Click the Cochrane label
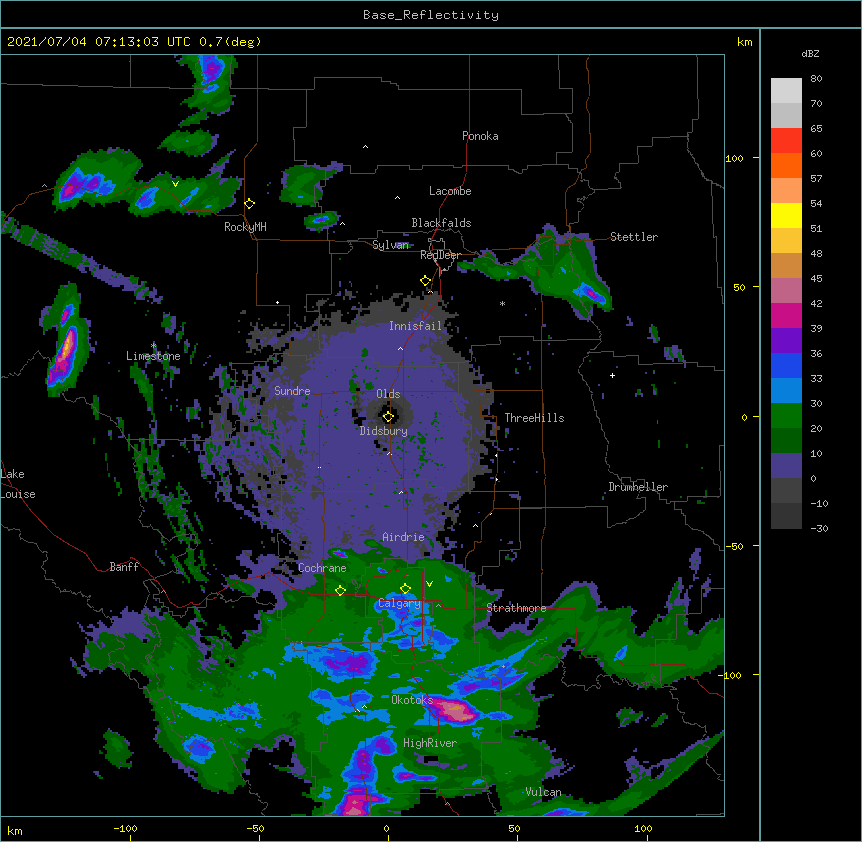The image size is (862, 842). pyautogui.click(x=322, y=568)
